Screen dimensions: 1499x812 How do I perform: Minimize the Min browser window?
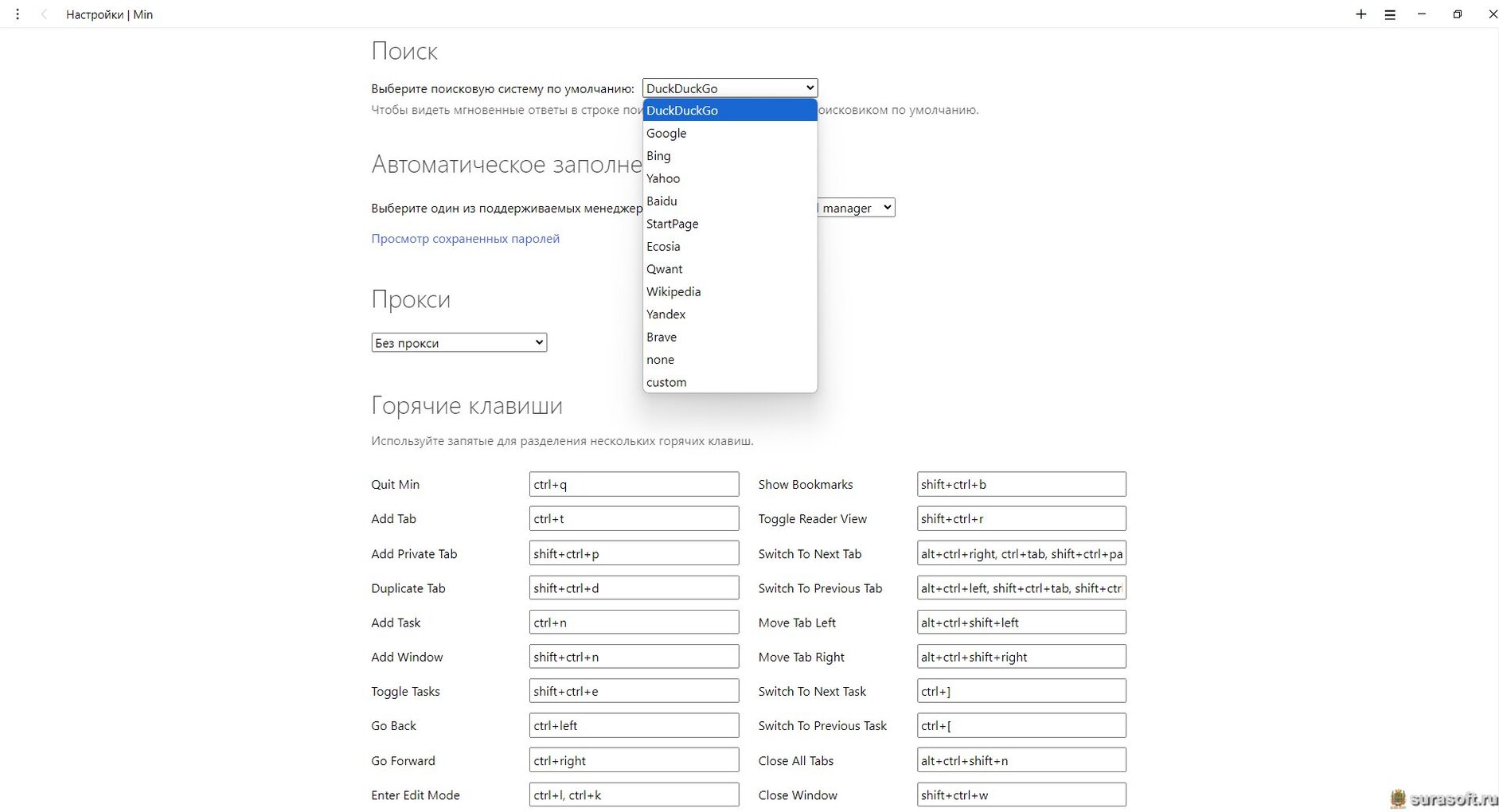[x=1422, y=14]
